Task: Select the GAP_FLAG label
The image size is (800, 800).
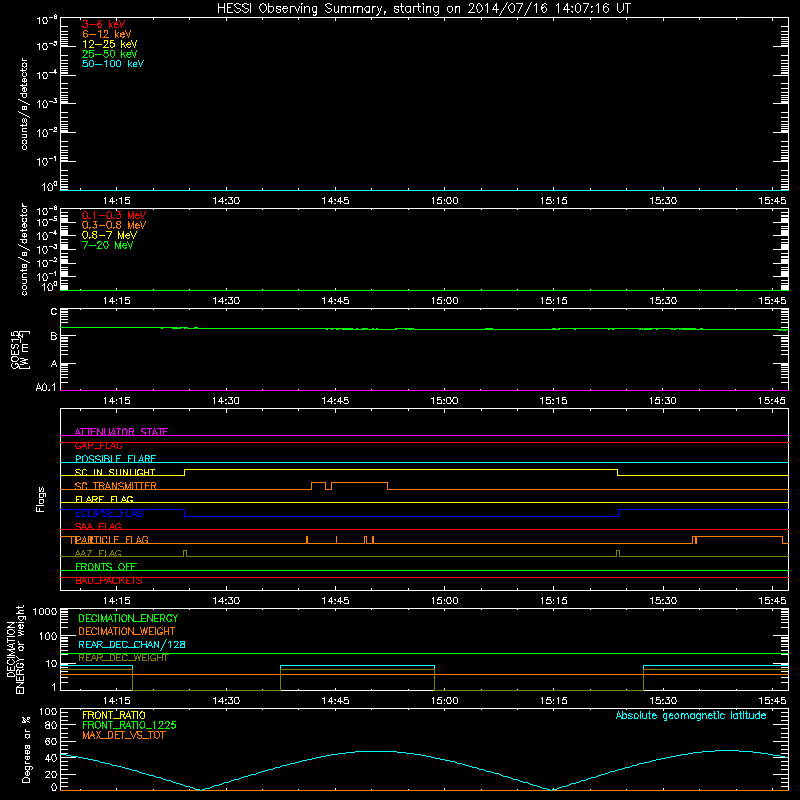Action: click(x=98, y=445)
